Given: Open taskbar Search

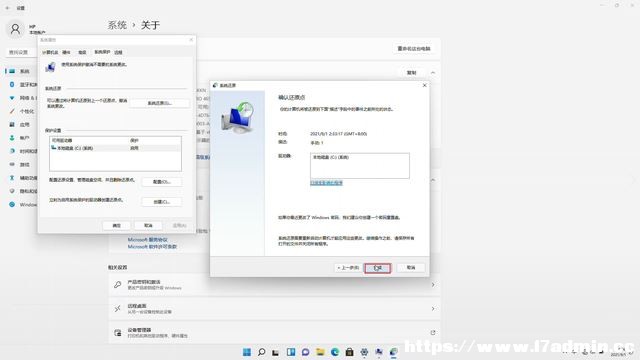Looking at the screenshot, I should click(261, 352).
